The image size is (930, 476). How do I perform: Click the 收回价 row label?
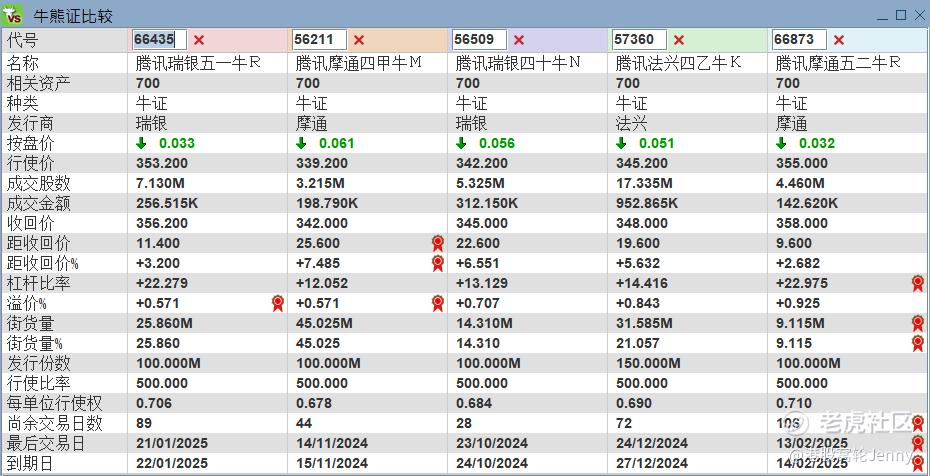pyautogui.click(x=30, y=223)
